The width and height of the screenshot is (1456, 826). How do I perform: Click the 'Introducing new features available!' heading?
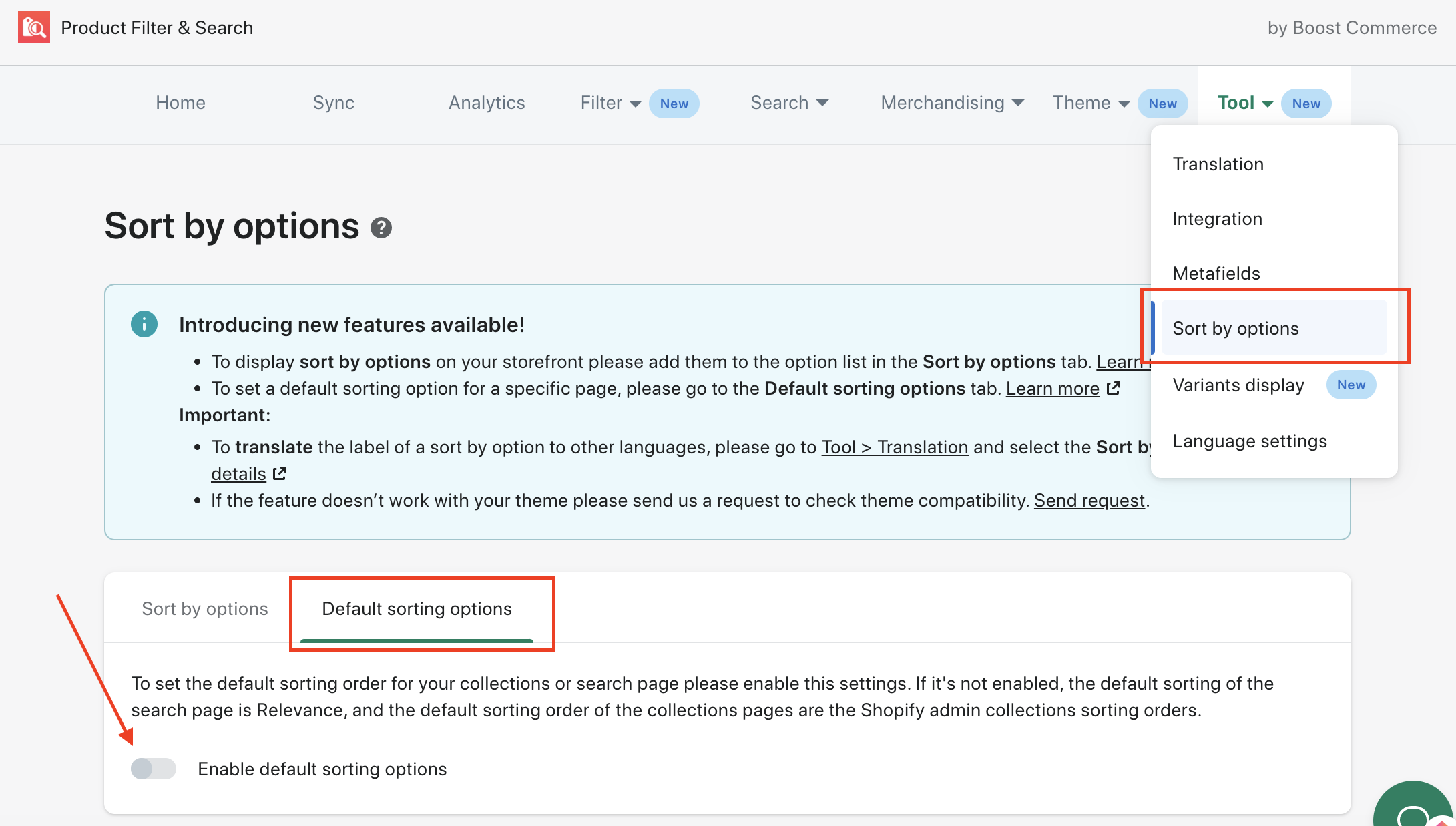[352, 324]
